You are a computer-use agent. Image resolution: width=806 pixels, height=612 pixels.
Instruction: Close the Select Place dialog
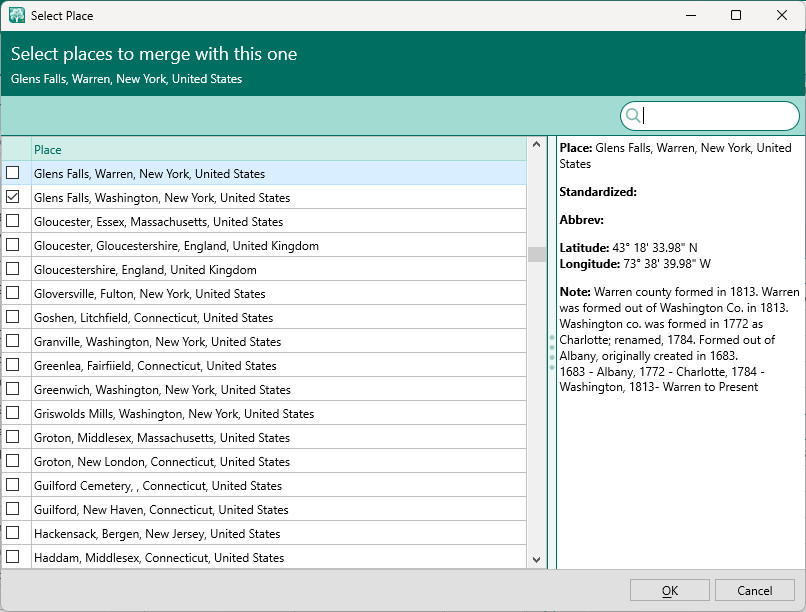782,15
